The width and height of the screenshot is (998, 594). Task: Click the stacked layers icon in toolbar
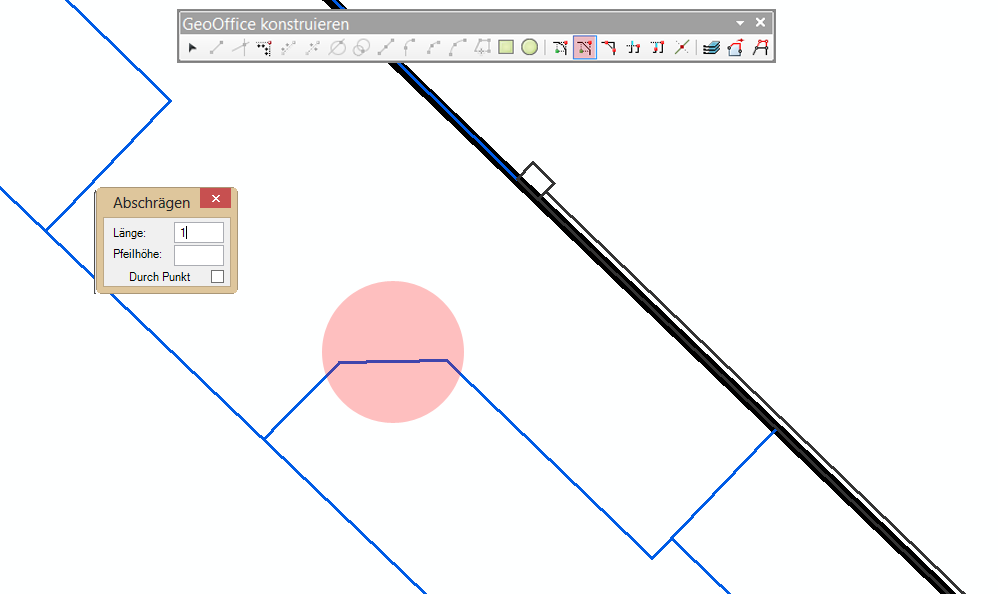point(710,47)
